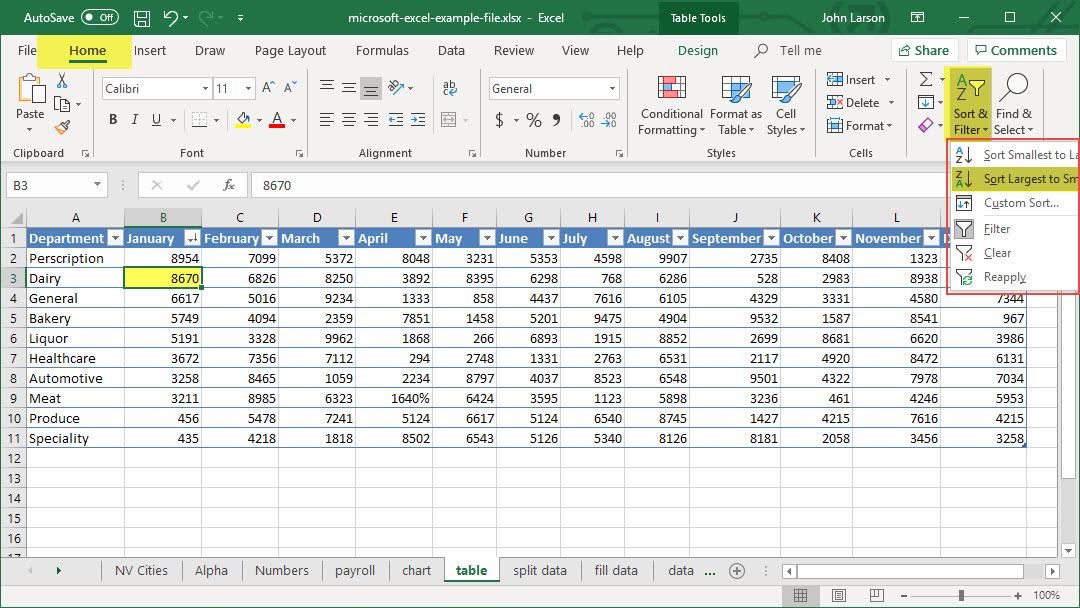
Task: Click the Save icon in title bar
Action: point(142,18)
